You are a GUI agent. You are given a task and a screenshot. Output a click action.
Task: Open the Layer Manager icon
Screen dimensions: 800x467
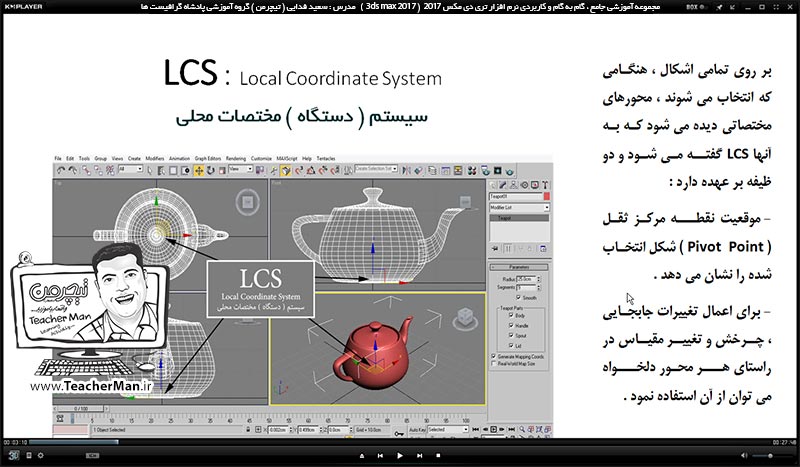(x=432, y=170)
